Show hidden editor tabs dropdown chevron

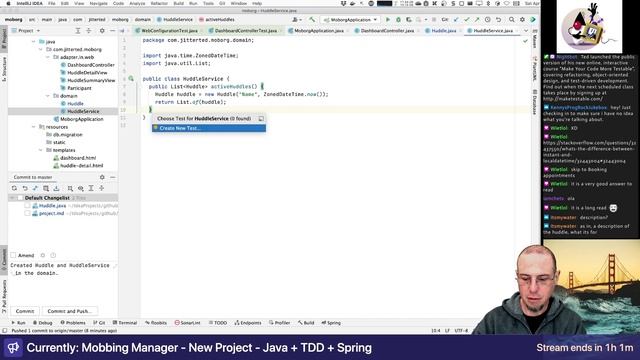[x=526, y=31]
